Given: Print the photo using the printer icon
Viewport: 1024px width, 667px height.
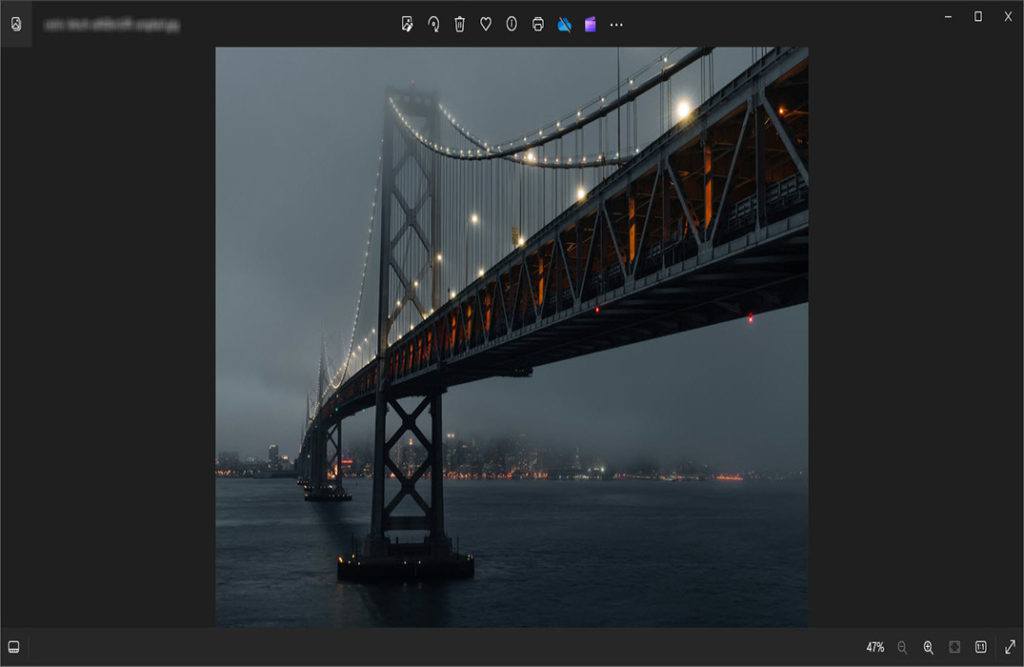Looking at the screenshot, I should [x=538, y=24].
